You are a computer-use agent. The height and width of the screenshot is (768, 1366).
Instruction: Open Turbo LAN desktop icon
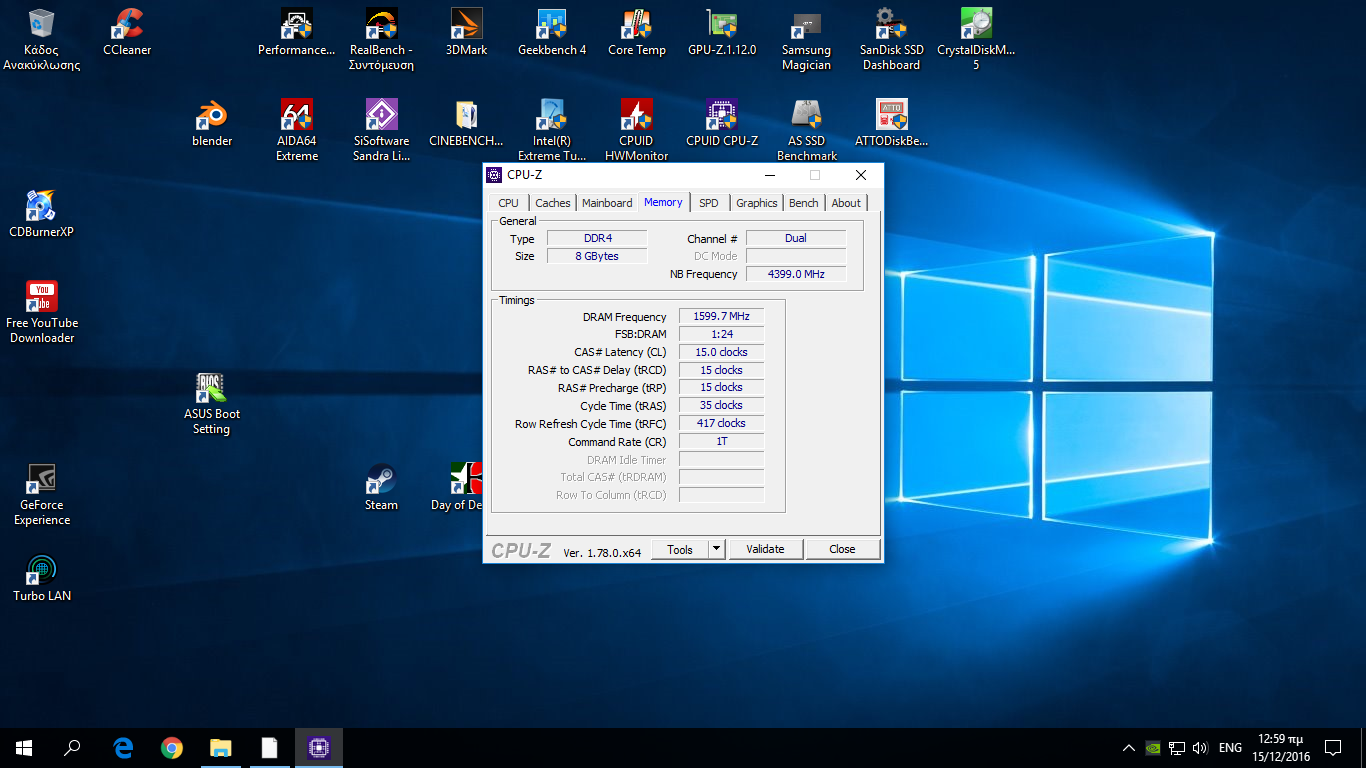click(x=42, y=579)
